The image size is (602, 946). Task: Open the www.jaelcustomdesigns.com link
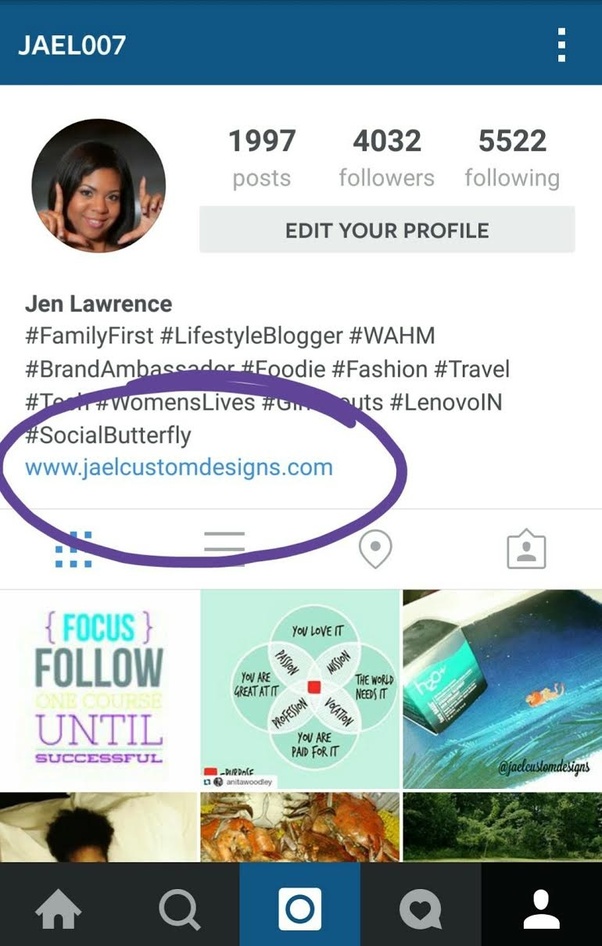pos(179,468)
